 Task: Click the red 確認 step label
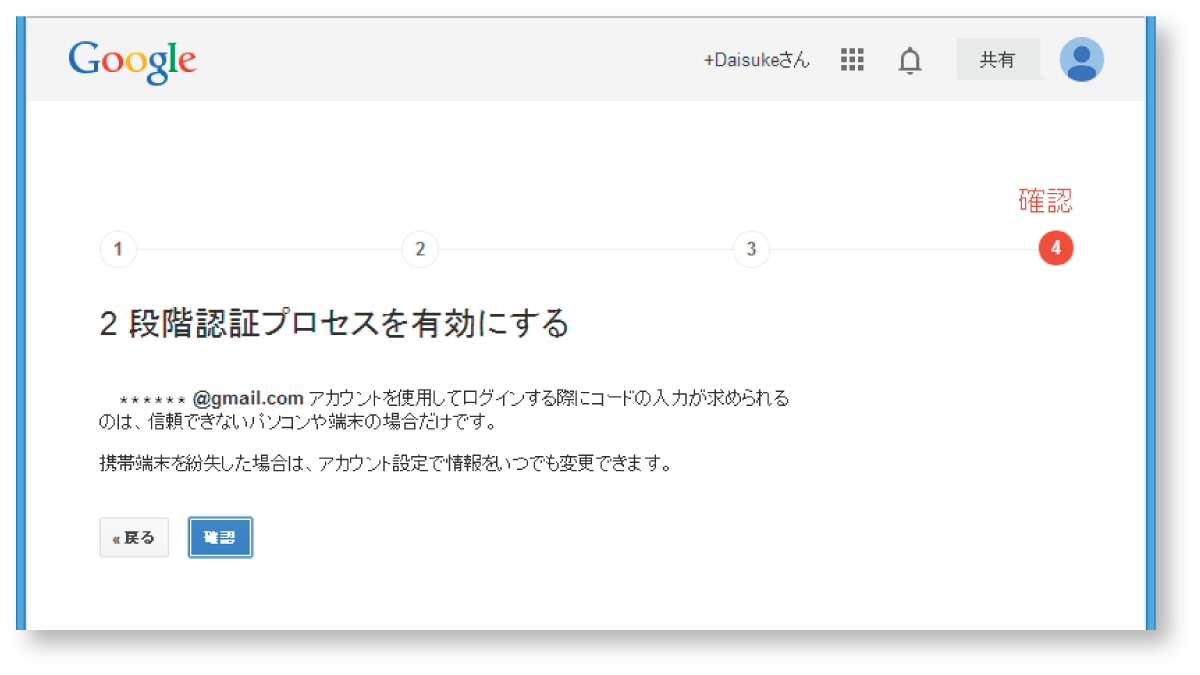(1045, 201)
